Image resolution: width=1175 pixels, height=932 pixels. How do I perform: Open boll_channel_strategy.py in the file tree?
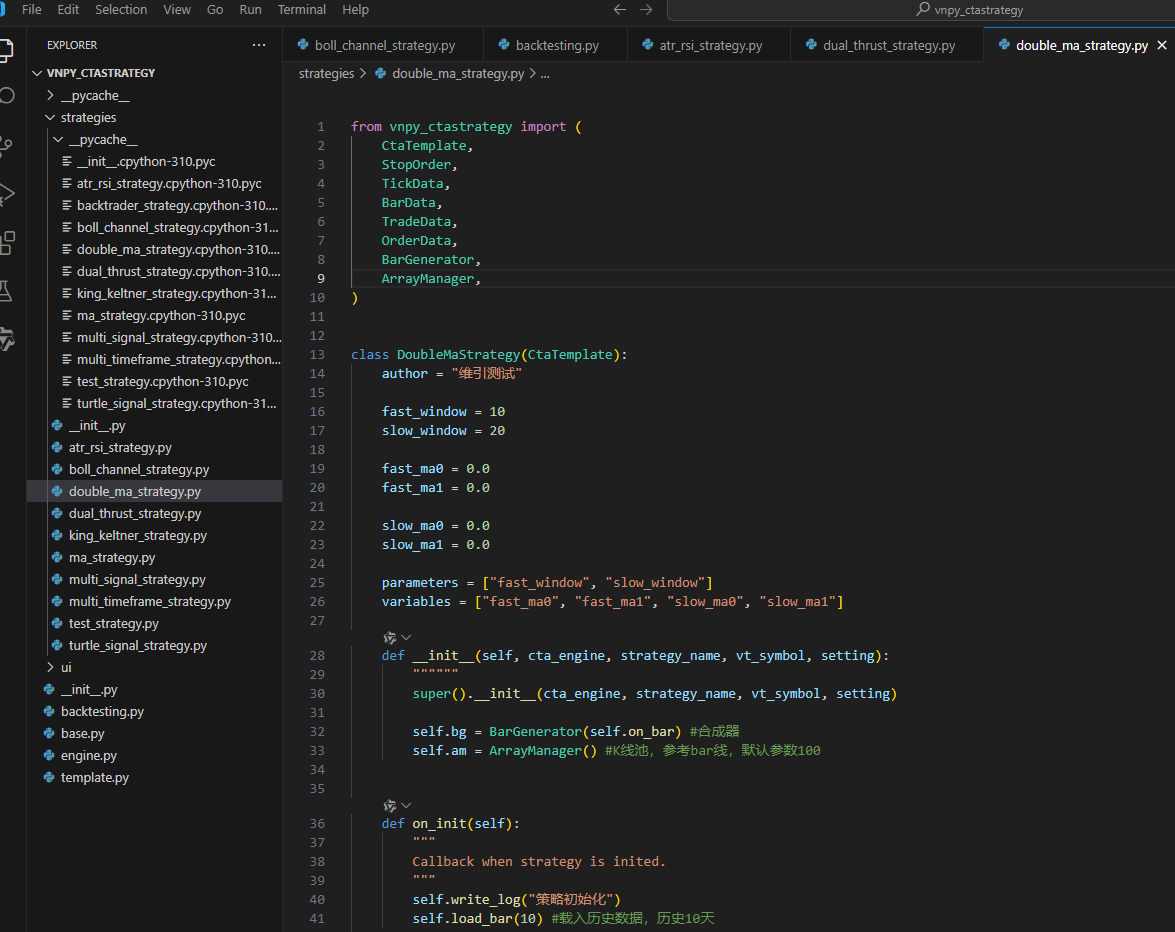[x=139, y=470]
